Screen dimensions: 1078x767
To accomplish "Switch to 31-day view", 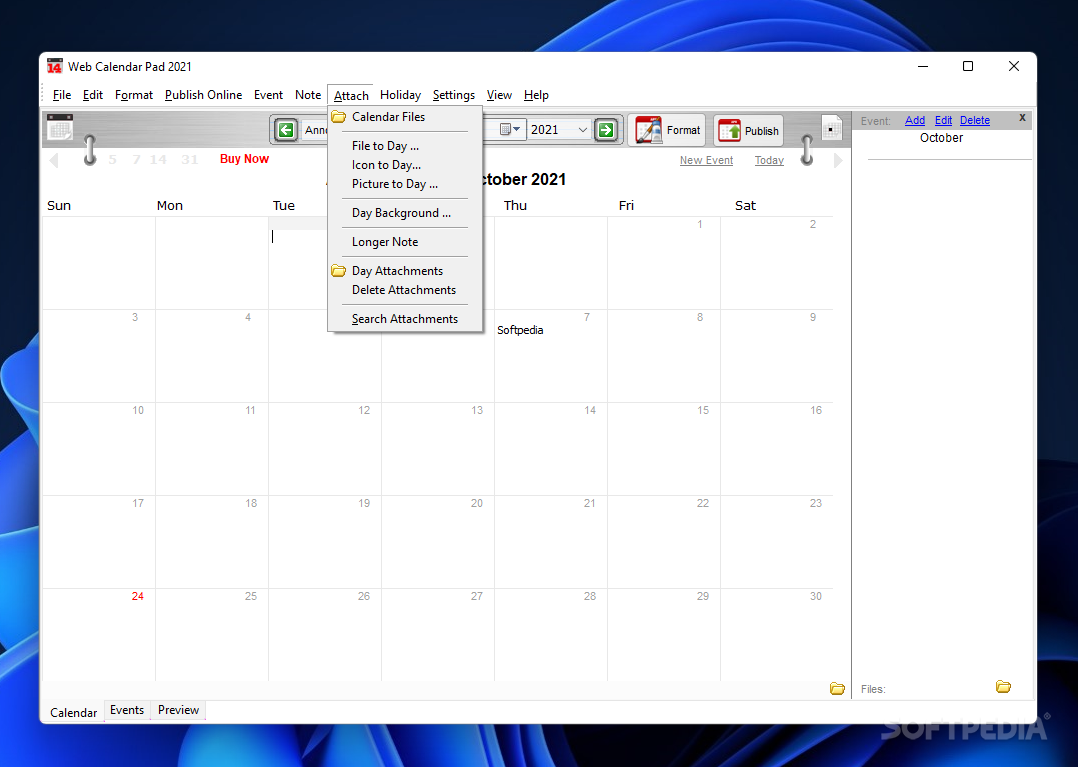I will (190, 159).
